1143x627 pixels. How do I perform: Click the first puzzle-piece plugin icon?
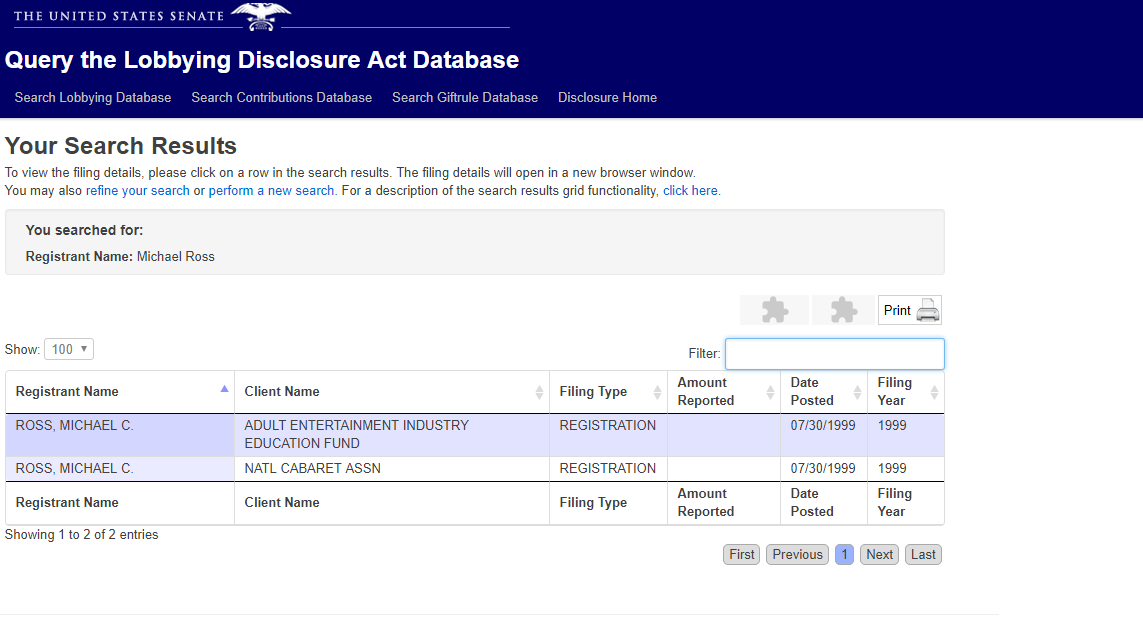click(774, 310)
